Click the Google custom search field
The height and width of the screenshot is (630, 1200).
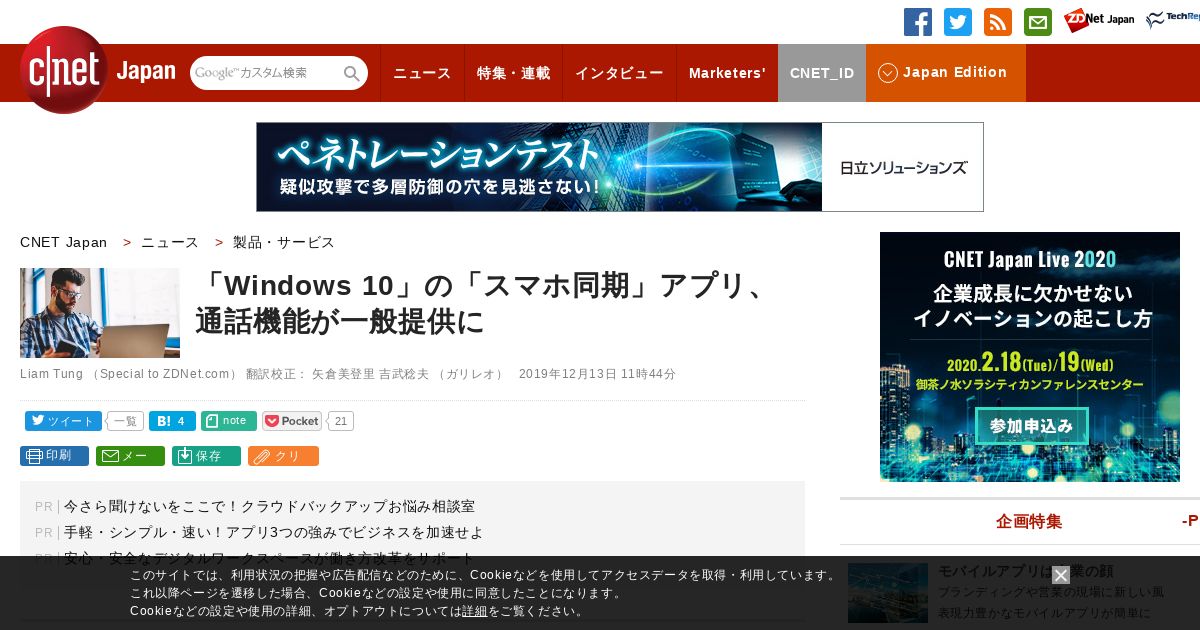pos(266,73)
